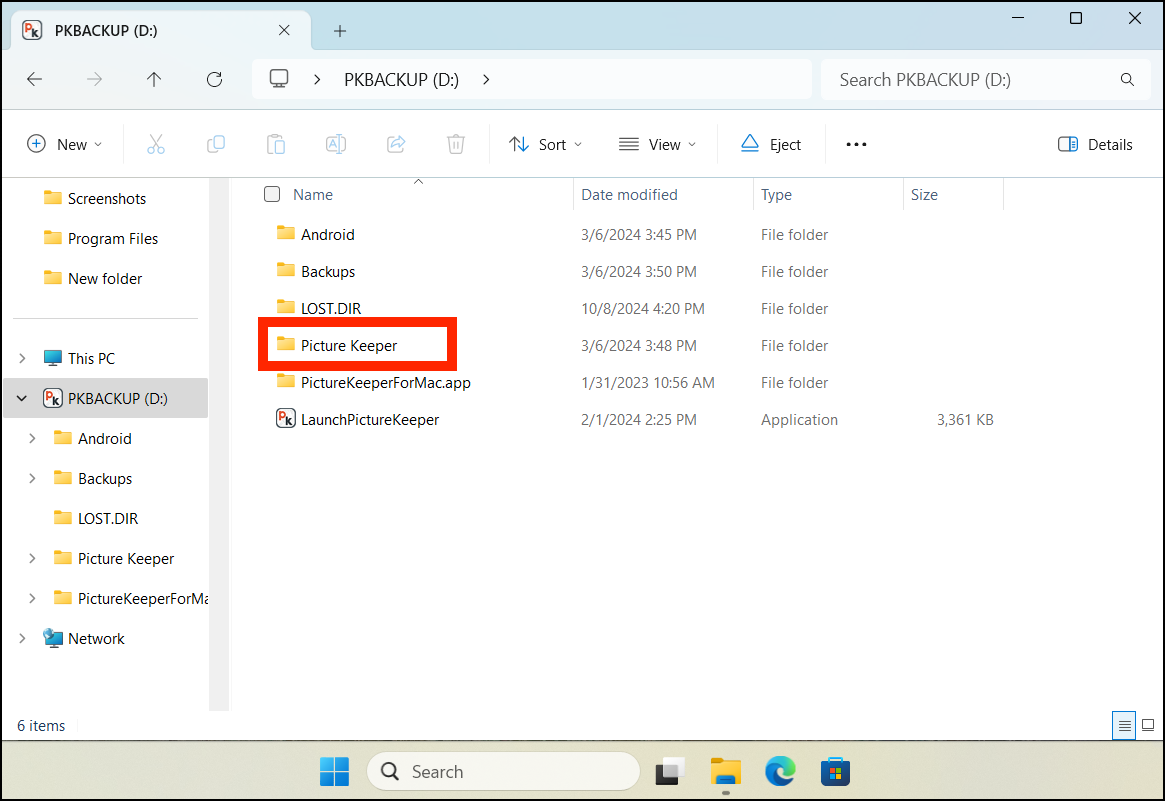Close the PKBACKUP (D:) tab
Viewport: 1165px width, 801px height.
(284, 30)
